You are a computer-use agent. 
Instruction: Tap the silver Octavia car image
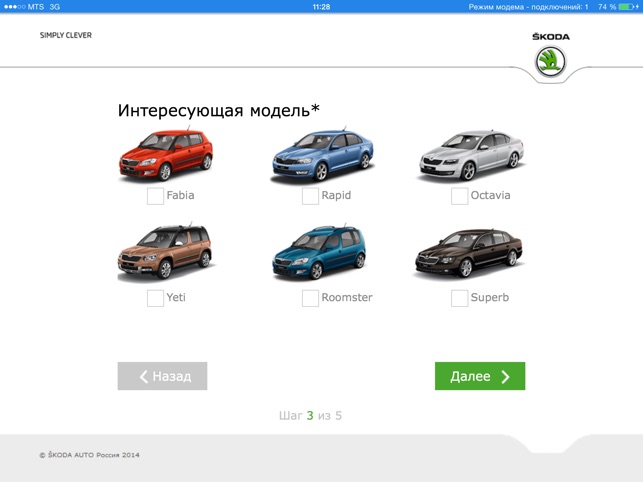472,155
